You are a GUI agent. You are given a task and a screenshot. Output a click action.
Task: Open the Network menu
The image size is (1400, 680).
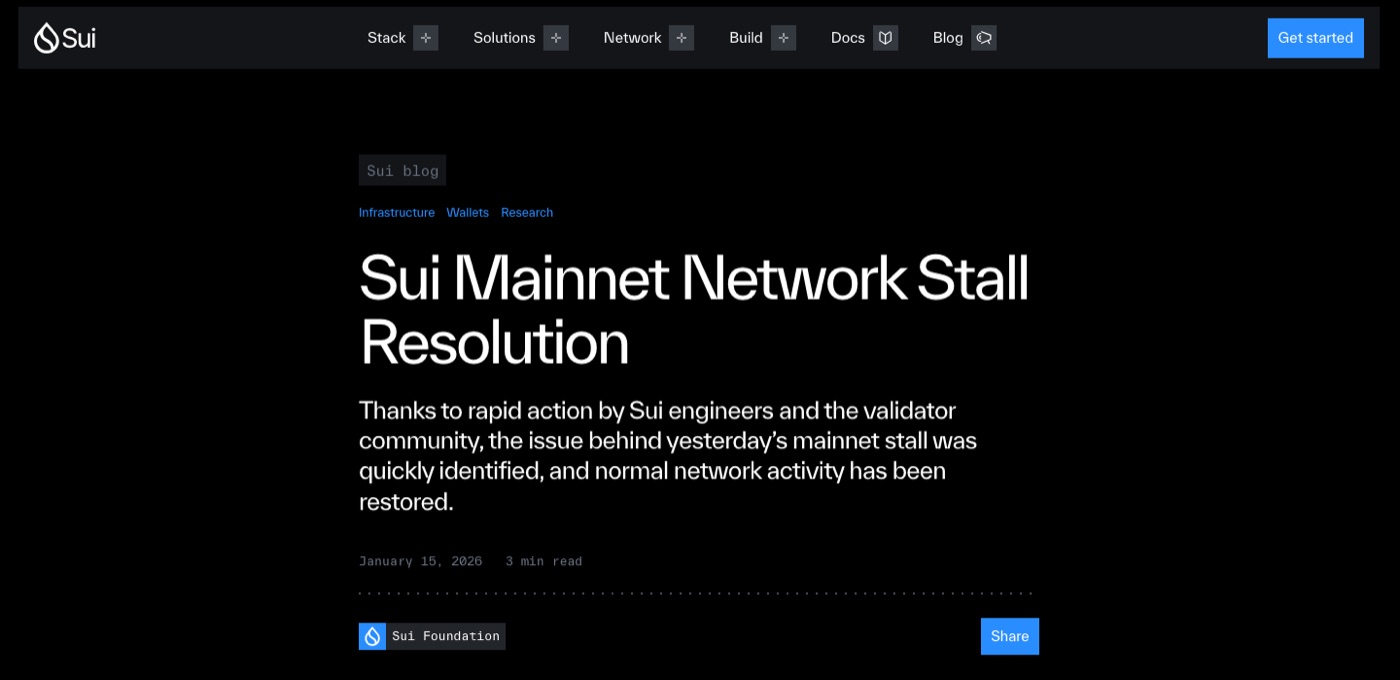[x=632, y=38]
